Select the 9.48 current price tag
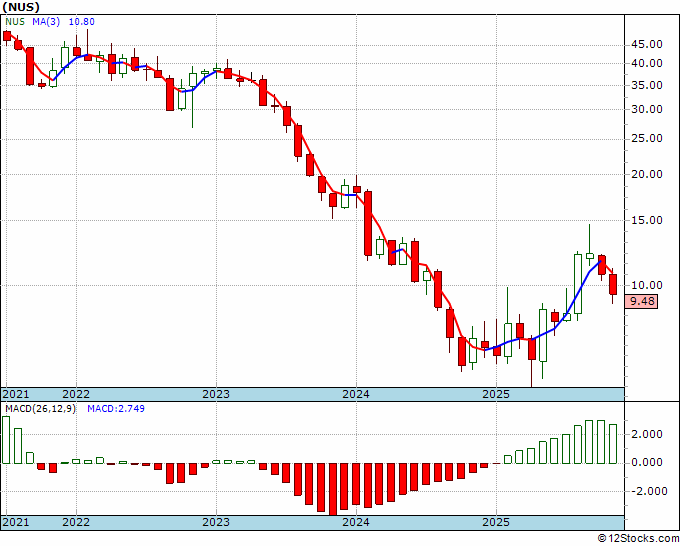This screenshot has height=546, width=680. tap(641, 301)
